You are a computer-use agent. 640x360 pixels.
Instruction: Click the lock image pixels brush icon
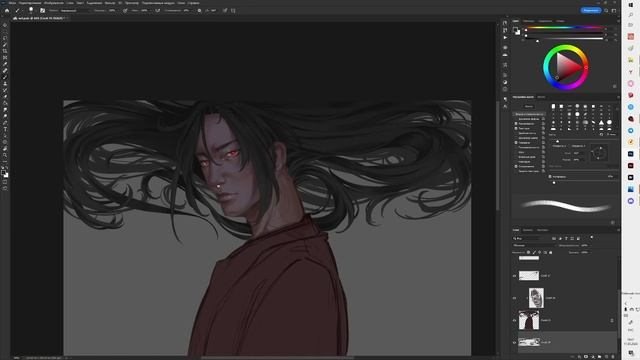(x=534, y=252)
